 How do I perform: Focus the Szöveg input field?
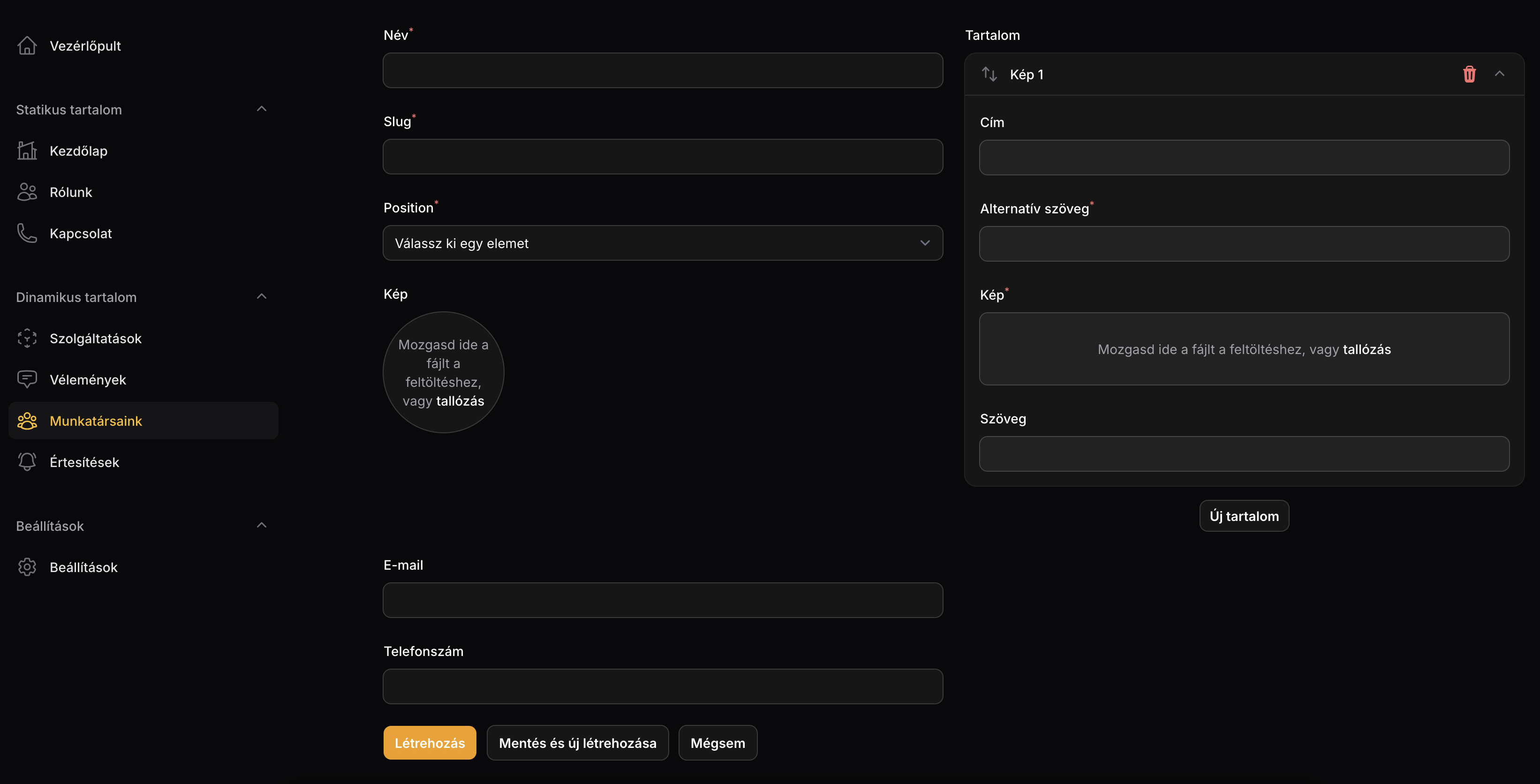click(1244, 453)
